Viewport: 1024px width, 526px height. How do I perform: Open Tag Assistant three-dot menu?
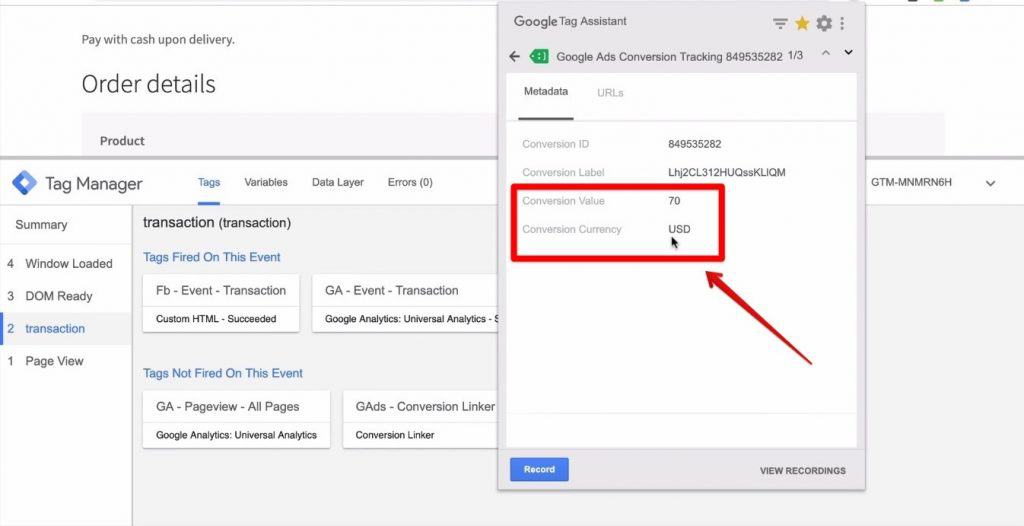tap(842, 24)
